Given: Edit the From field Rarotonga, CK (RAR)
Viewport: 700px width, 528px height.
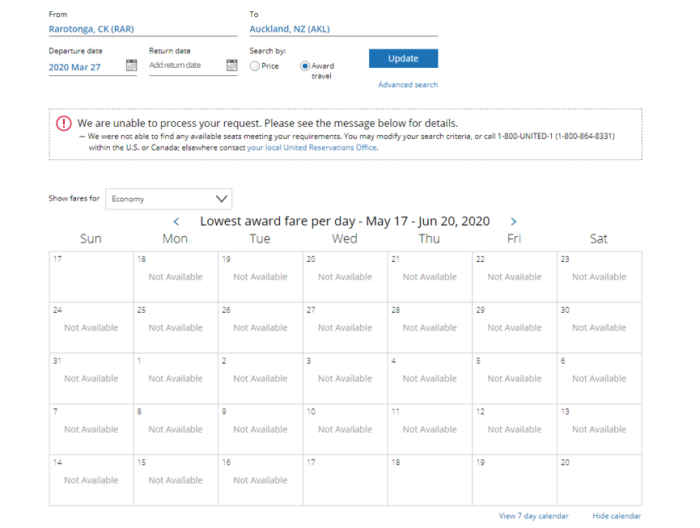Looking at the screenshot, I should (143, 29).
